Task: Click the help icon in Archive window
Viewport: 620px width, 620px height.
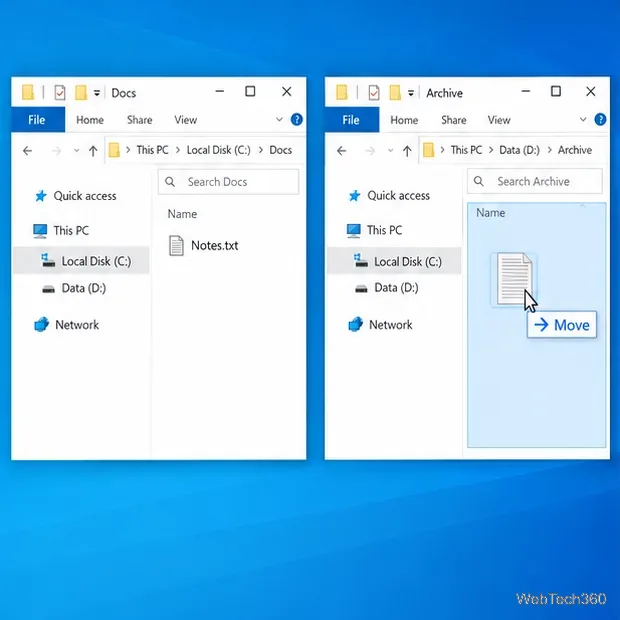Action: click(600, 119)
